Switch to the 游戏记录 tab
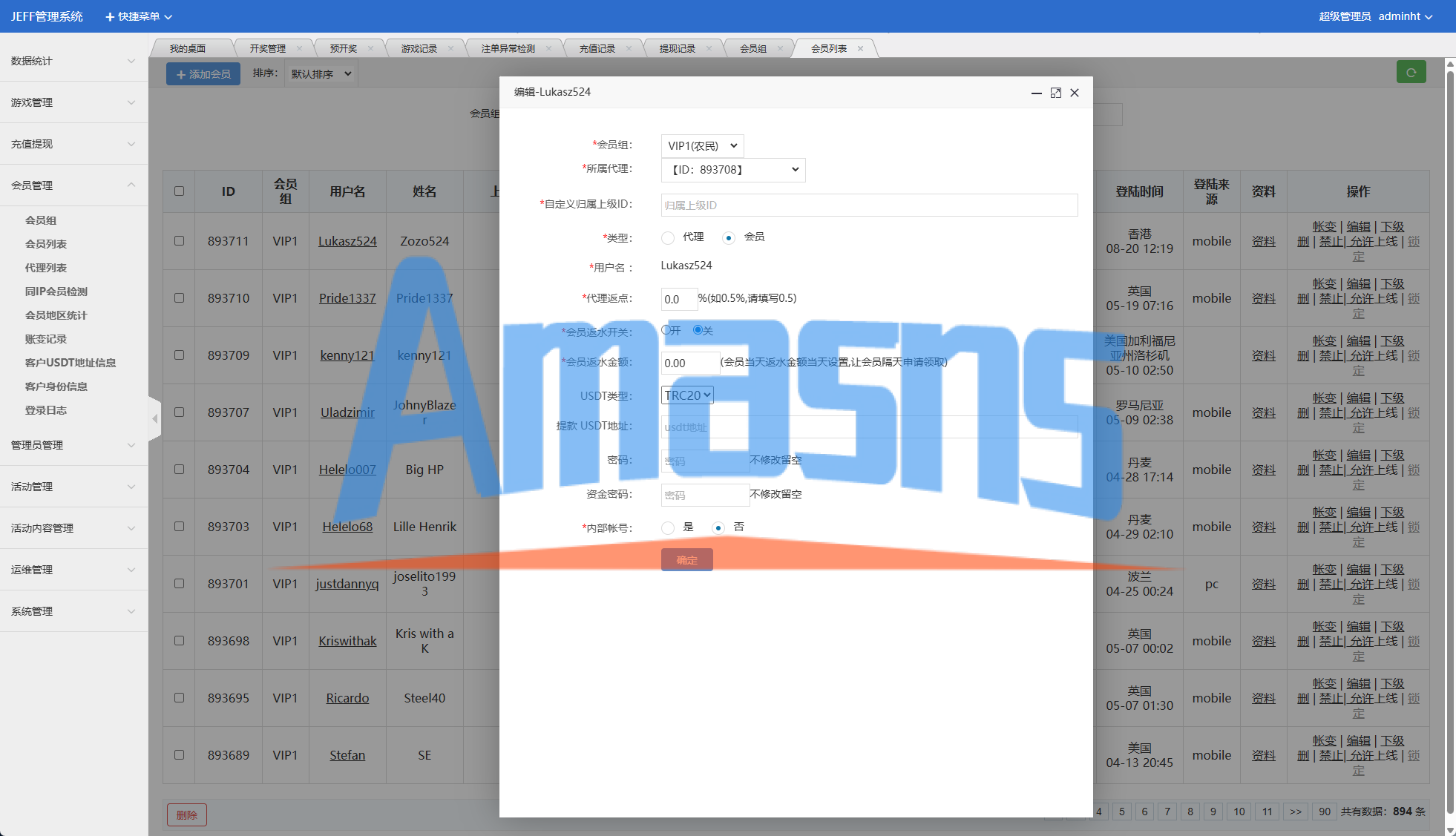Viewport: 1456px width, 836px height. pos(419,49)
